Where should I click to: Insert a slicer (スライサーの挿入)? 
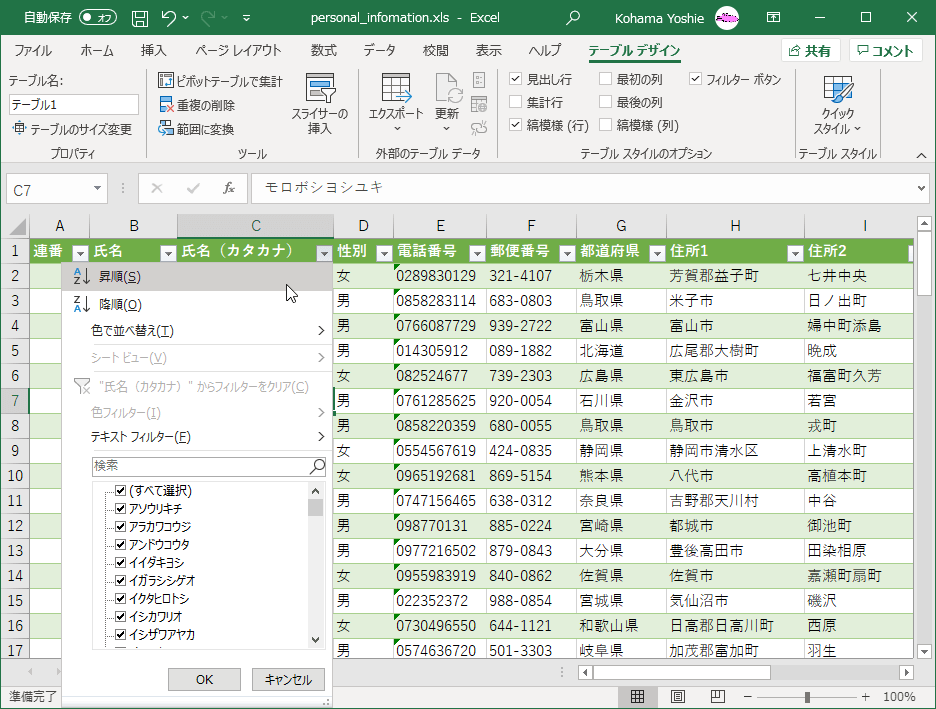[320, 104]
